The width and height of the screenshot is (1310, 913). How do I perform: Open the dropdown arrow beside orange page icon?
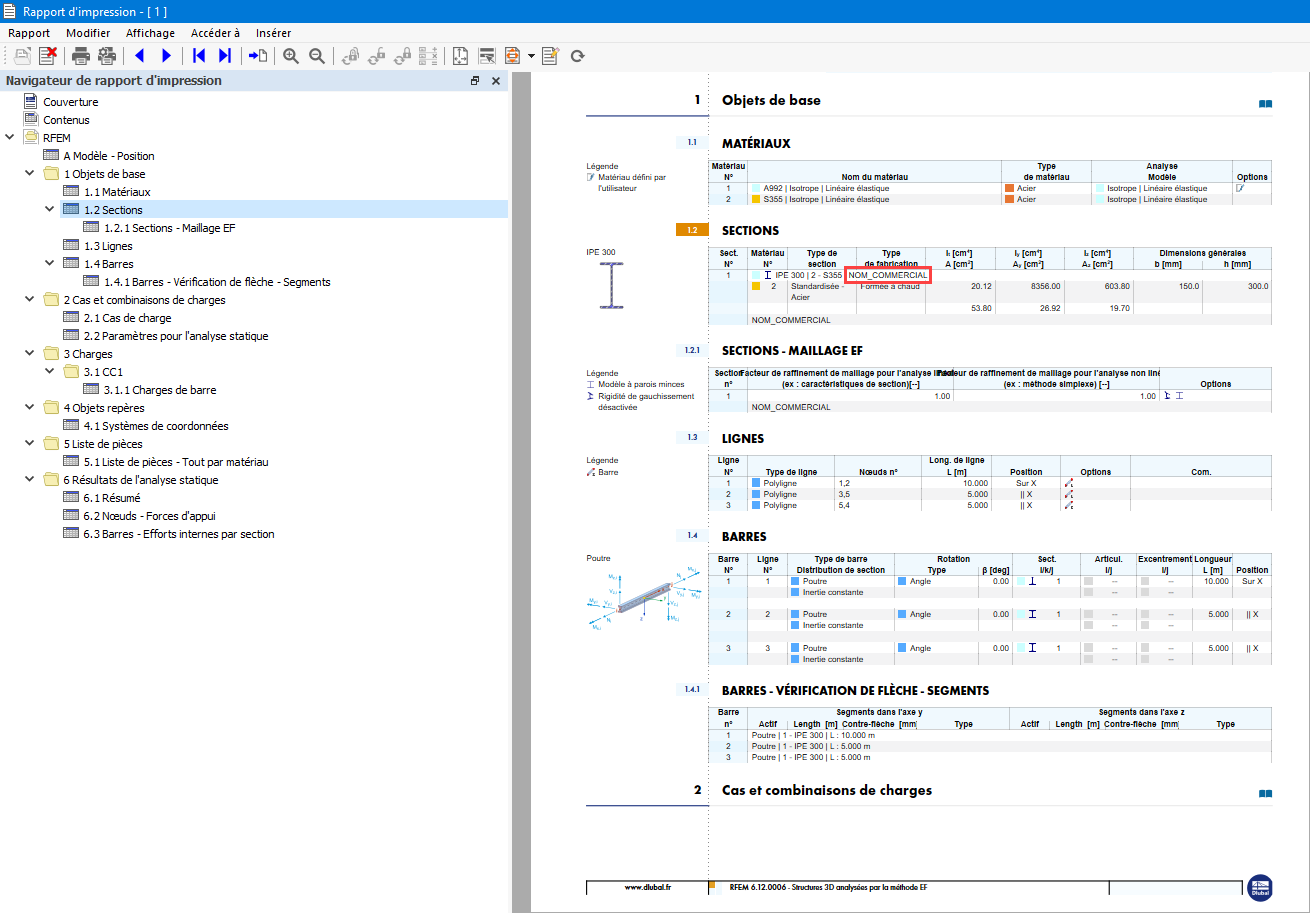coord(531,56)
